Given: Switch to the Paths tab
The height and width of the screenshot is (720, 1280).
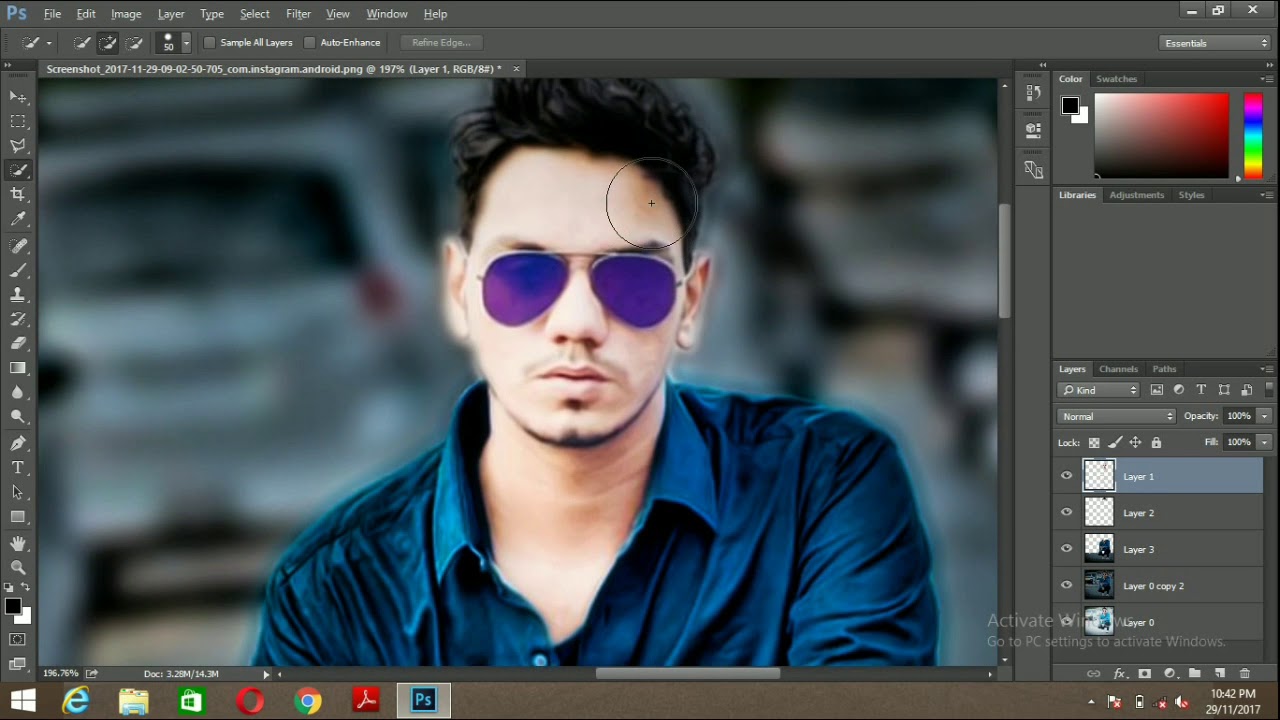Looking at the screenshot, I should 1164,369.
